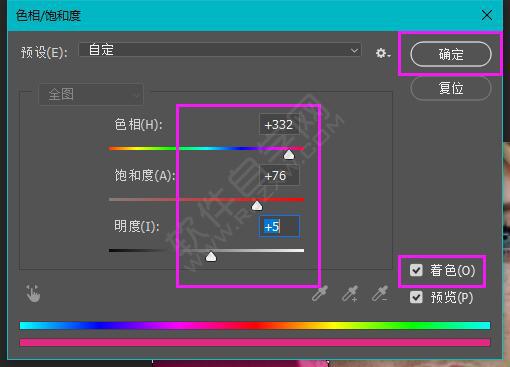
Task: Click the 色相/饱和度 title bar text
Action: click(x=48, y=16)
